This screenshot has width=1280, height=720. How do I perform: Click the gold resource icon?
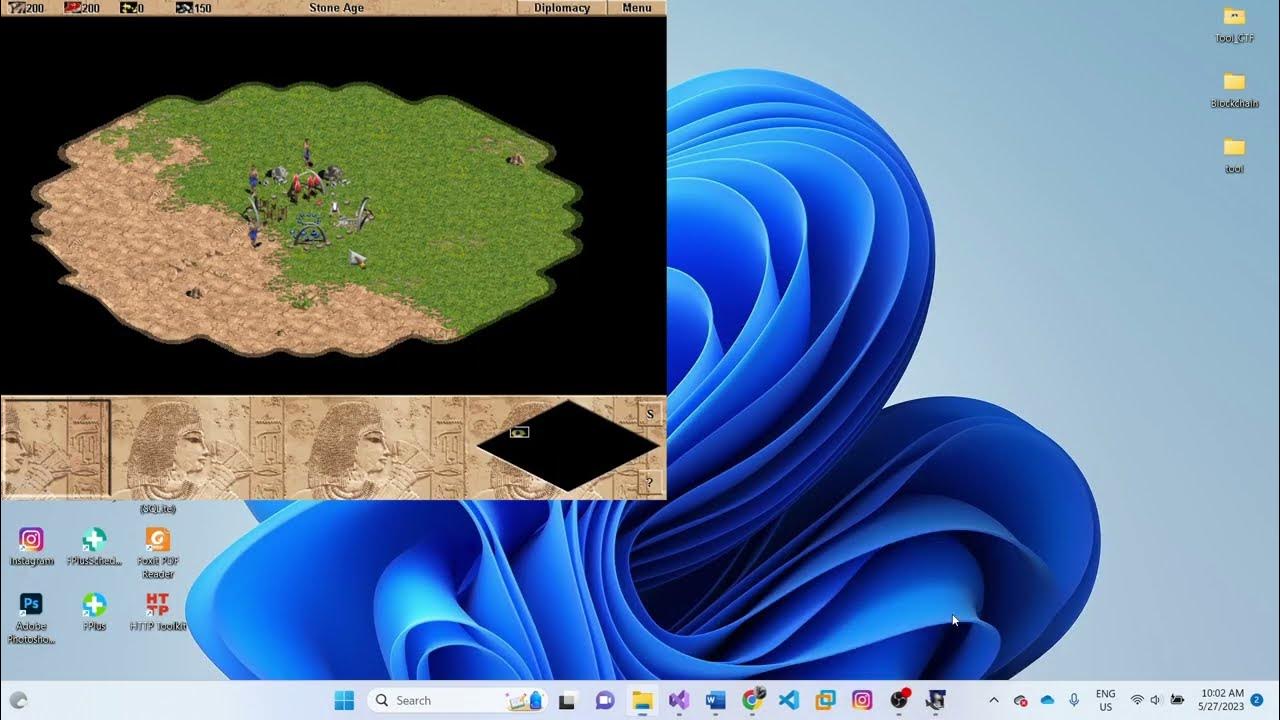[128, 8]
